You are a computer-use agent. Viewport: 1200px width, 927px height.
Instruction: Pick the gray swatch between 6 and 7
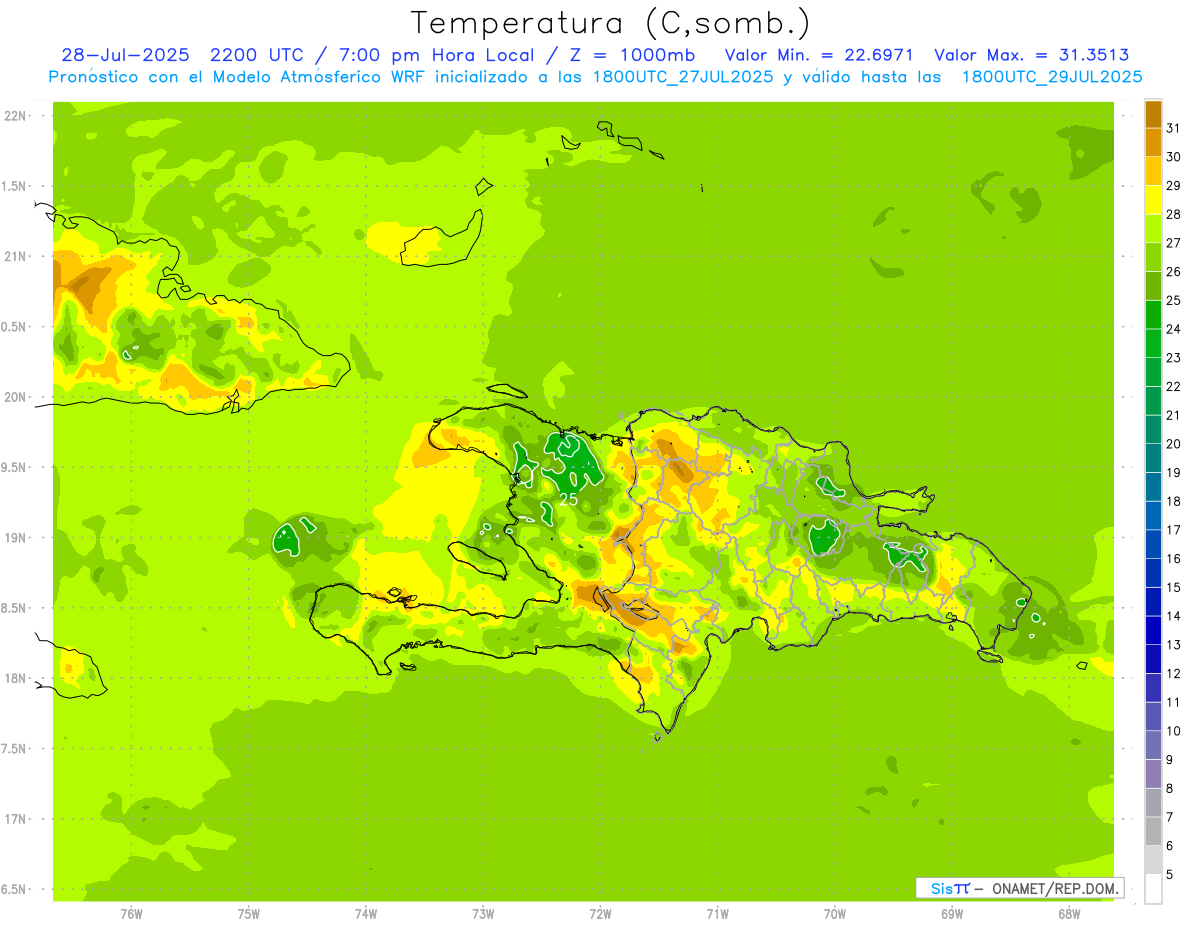click(x=1153, y=831)
